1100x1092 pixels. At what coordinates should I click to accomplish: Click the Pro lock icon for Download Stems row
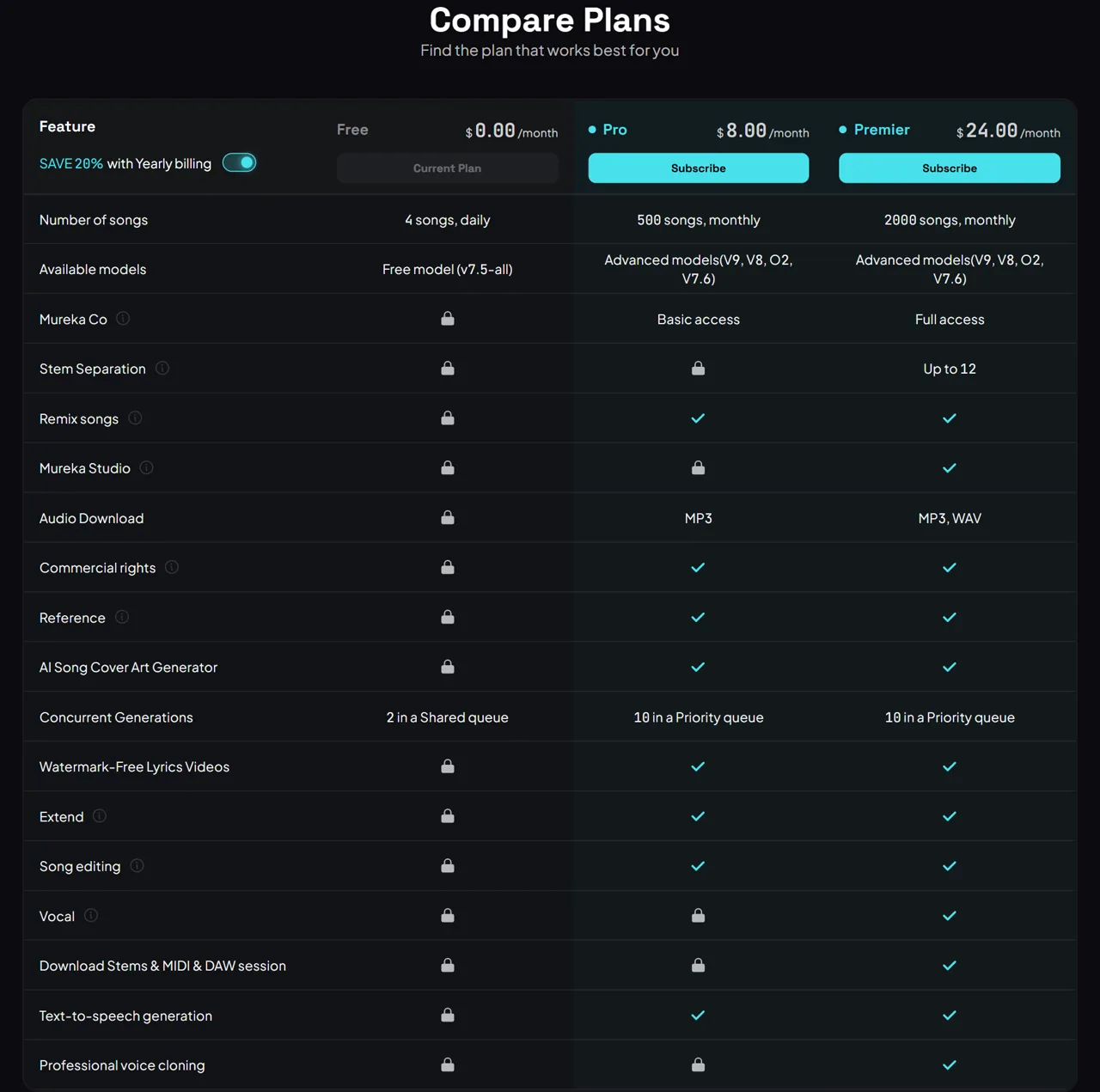[x=699, y=966]
